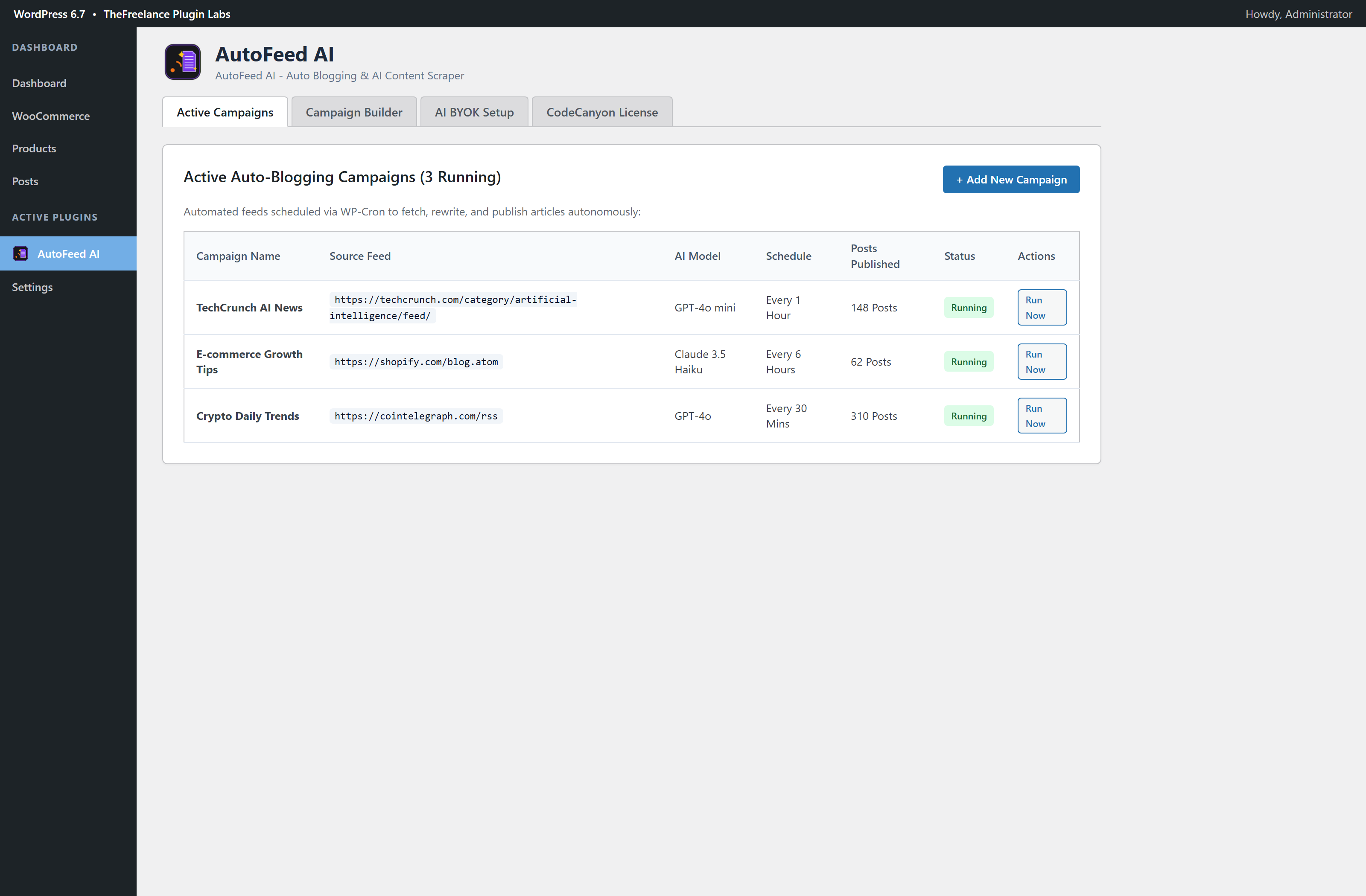Click the AutoFeed AI sidebar plugin icon
Screen dimensions: 1366x896
click(x=20, y=253)
